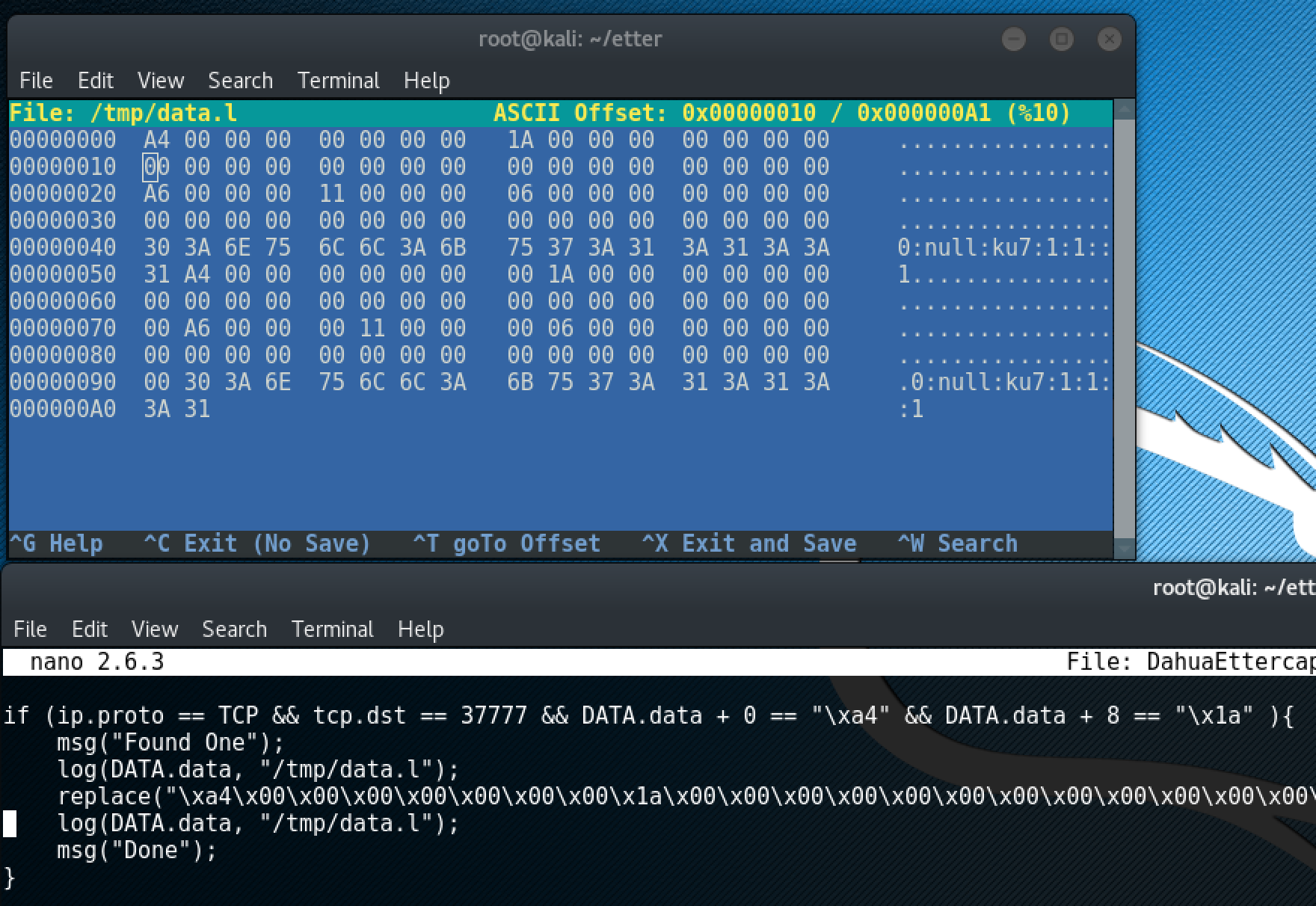The width and height of the screenshot is (1316, 906).
Task: Click the nano 2.6.3 title text
Action: click(x=96, y=662)
